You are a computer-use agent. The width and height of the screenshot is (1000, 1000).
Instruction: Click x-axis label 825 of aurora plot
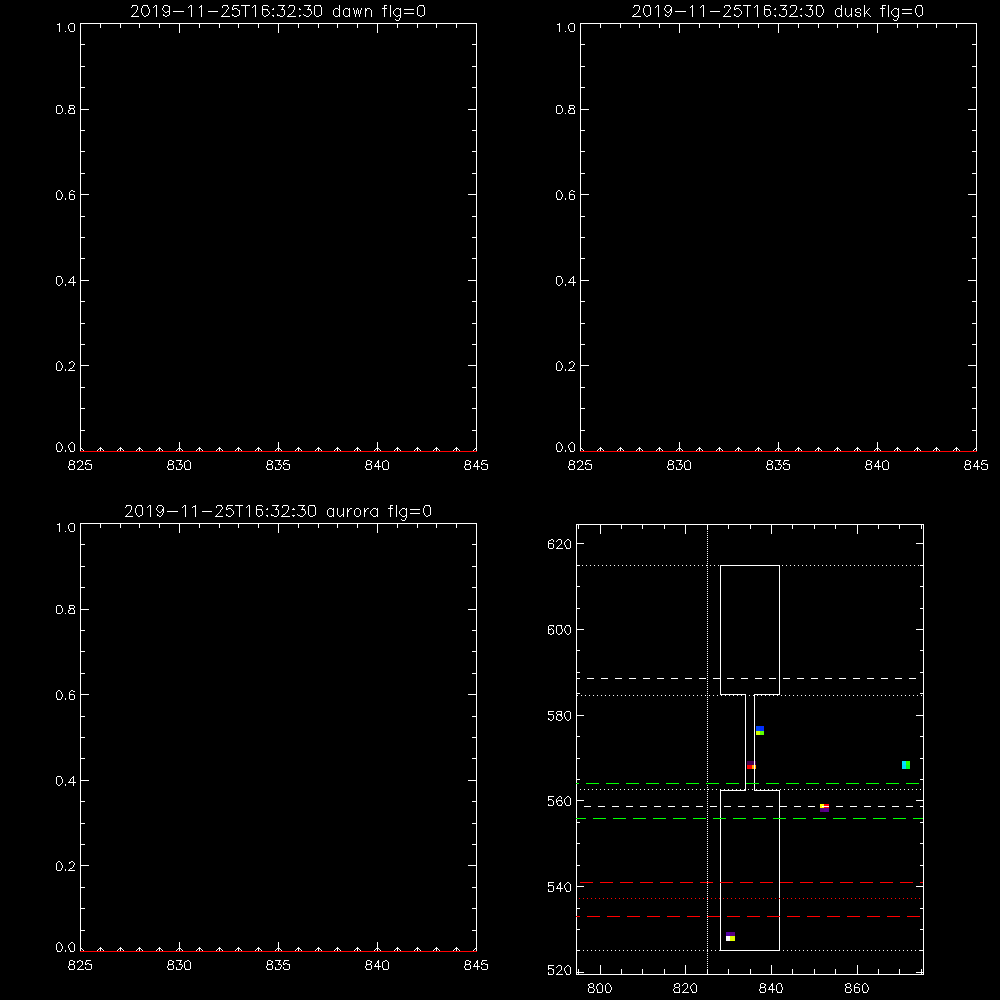coord(80,966)
